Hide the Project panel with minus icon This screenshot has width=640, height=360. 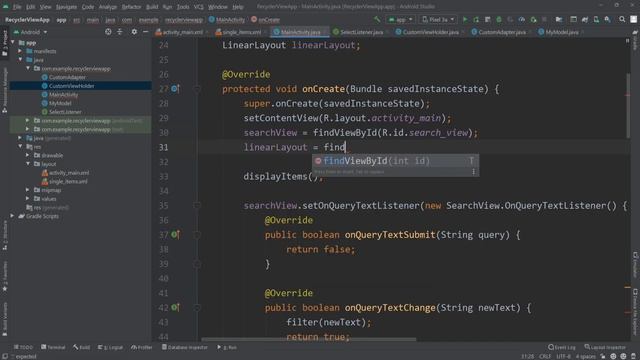click(x=146, y=32)
